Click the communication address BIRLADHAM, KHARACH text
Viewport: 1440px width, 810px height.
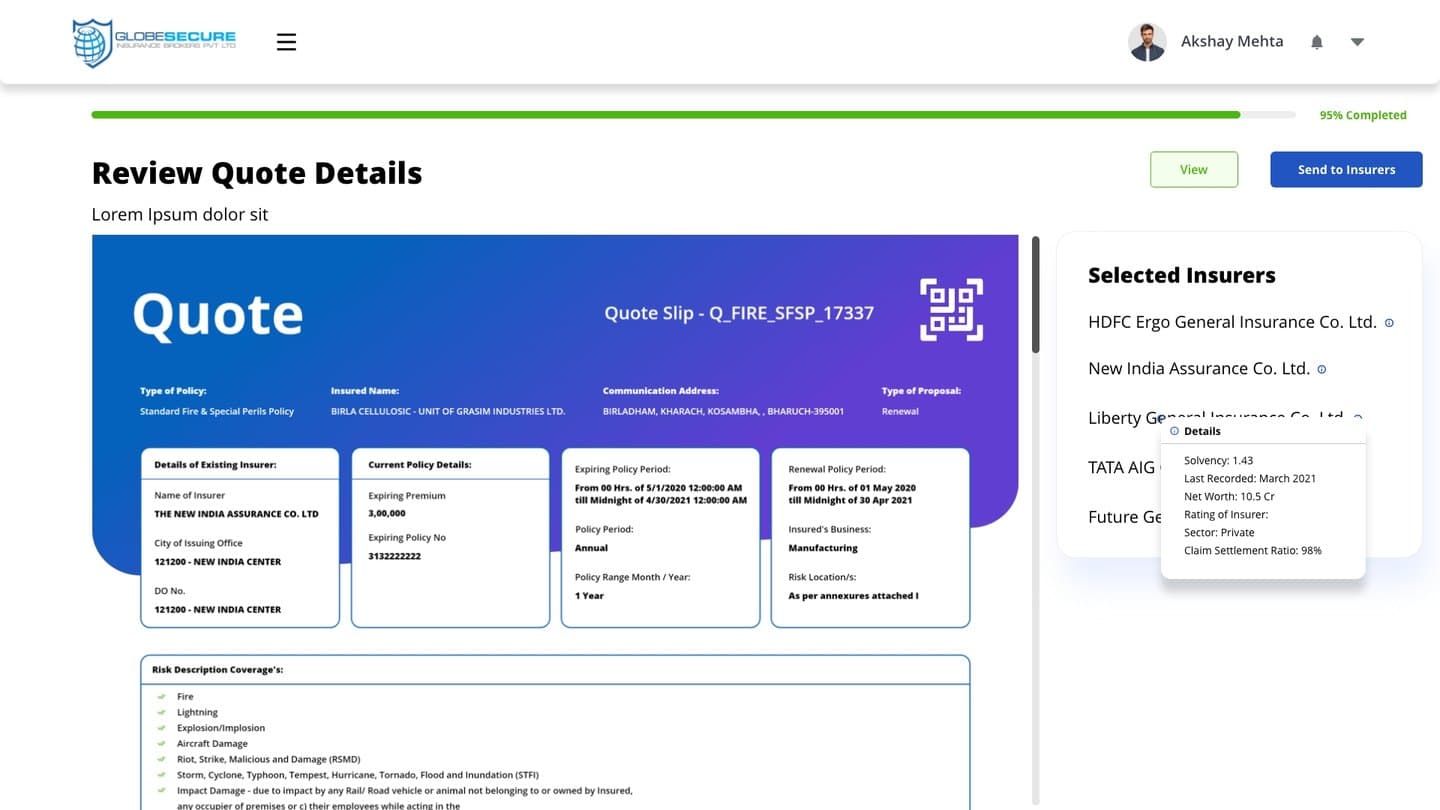pos(723,411)
